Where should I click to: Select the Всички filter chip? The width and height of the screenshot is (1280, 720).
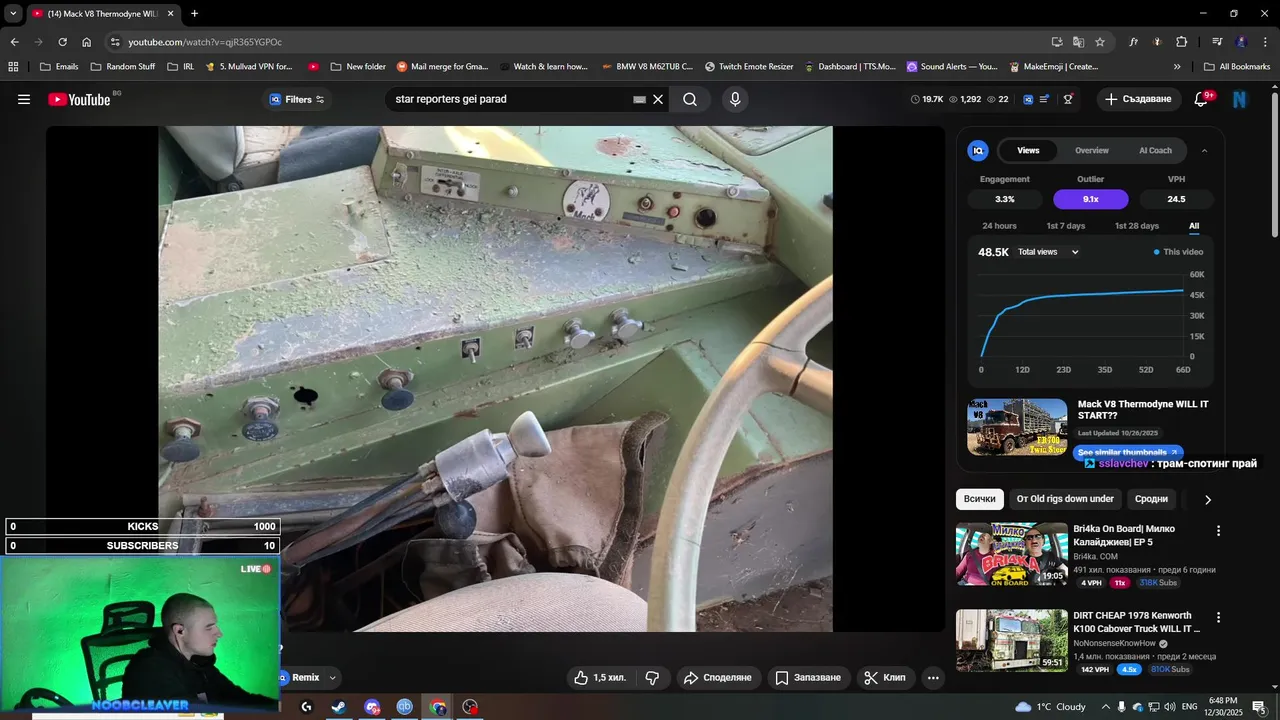(980, 499)
